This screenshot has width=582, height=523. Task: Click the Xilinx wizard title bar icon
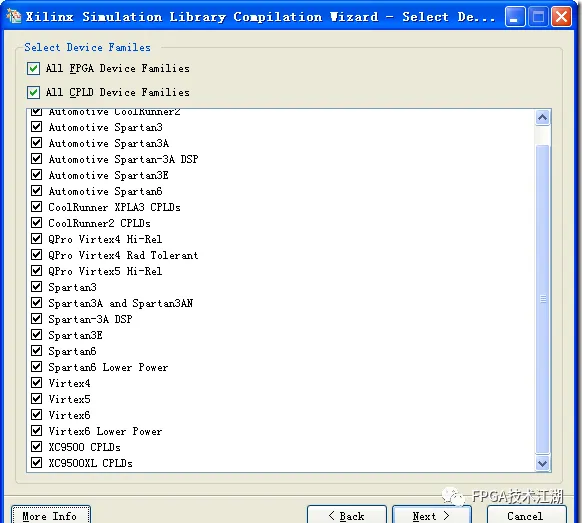pos(13,16)
